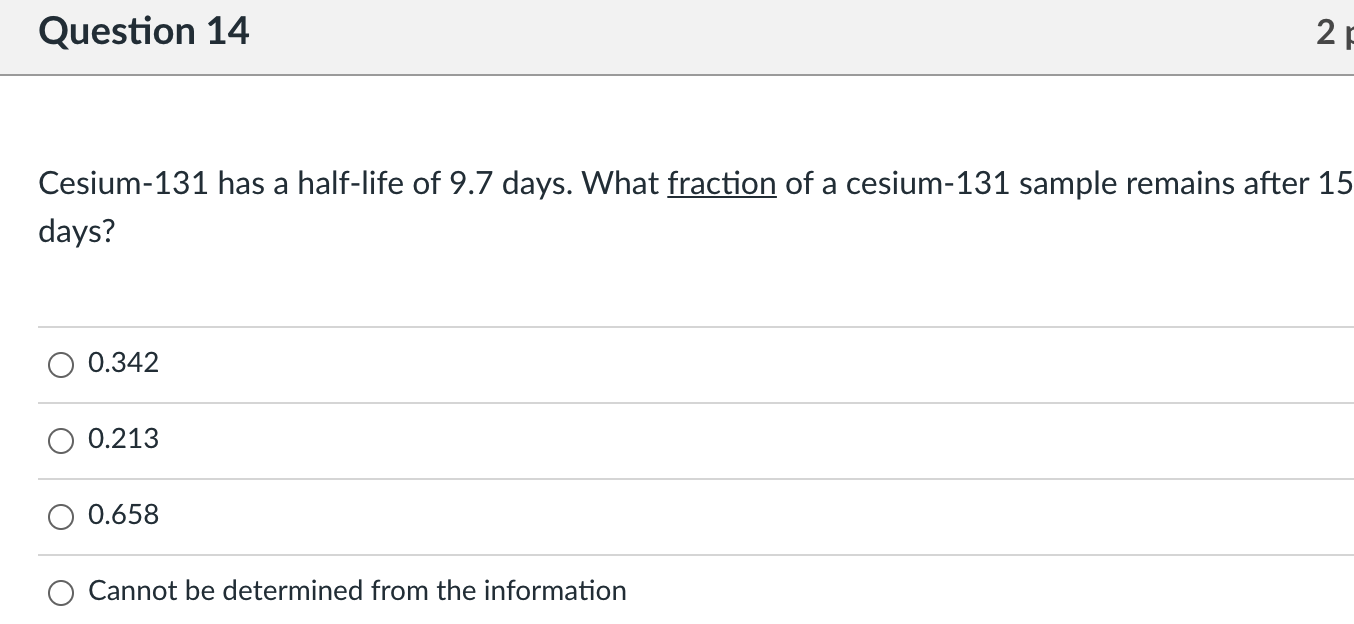Click the Question 14 heading
The height and width of the screenshot is (624, 1354).
(144, 32)
